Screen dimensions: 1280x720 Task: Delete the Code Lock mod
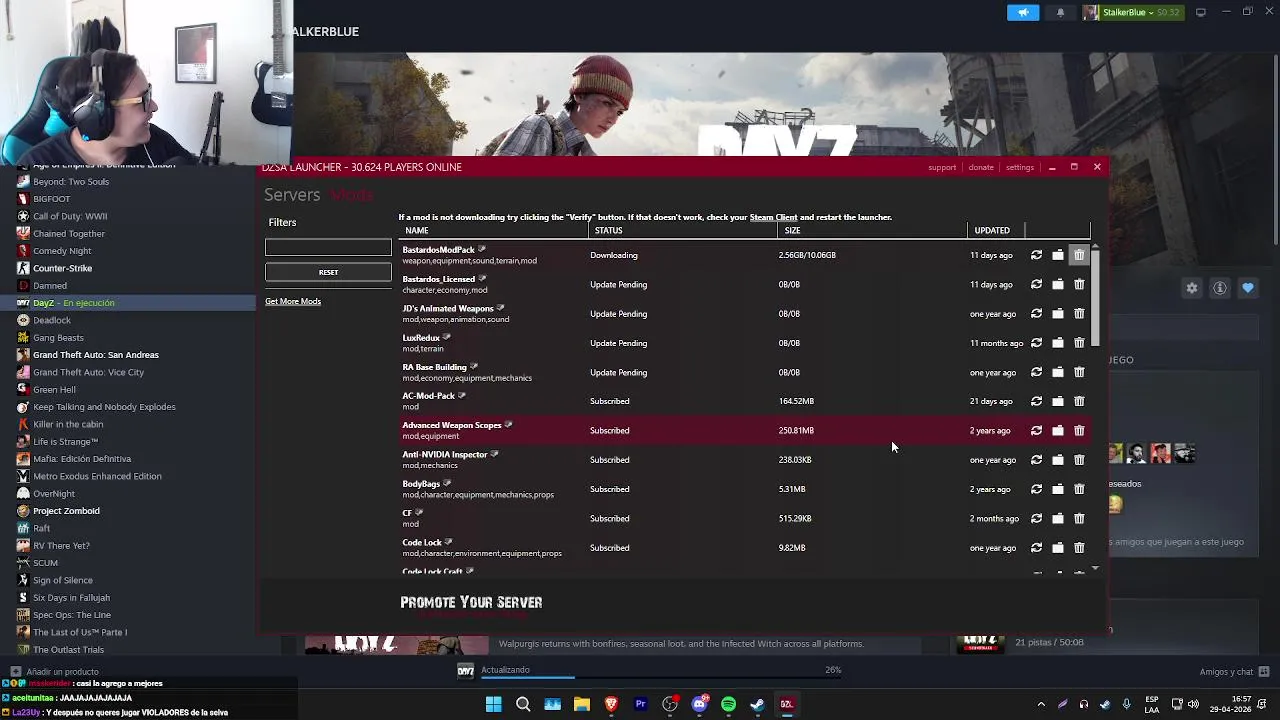click(1079, 548)
